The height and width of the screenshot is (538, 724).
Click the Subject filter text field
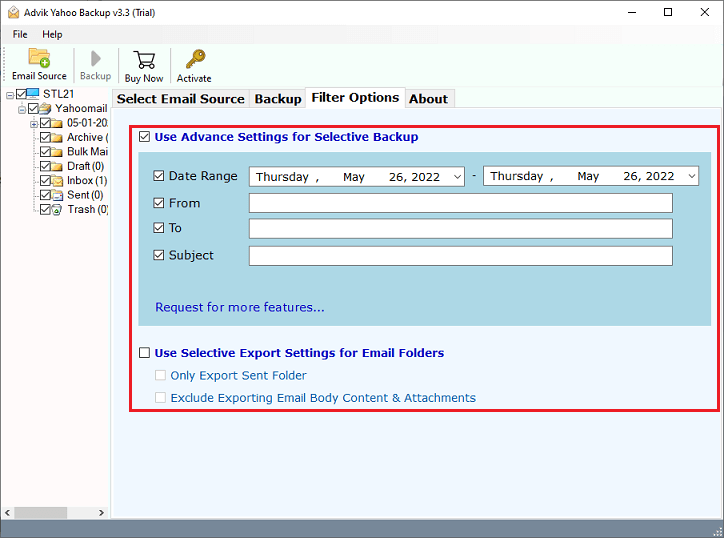tap(460, 256)
